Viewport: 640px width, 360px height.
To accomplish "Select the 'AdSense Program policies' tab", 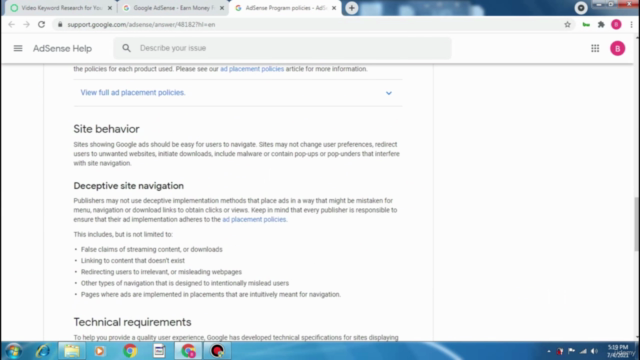I will (x=285, y=8).
